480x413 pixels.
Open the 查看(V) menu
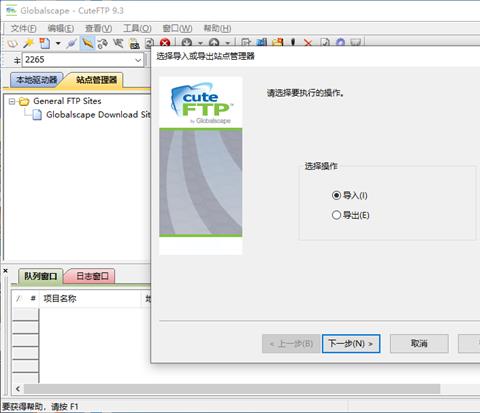click(98, 28)
